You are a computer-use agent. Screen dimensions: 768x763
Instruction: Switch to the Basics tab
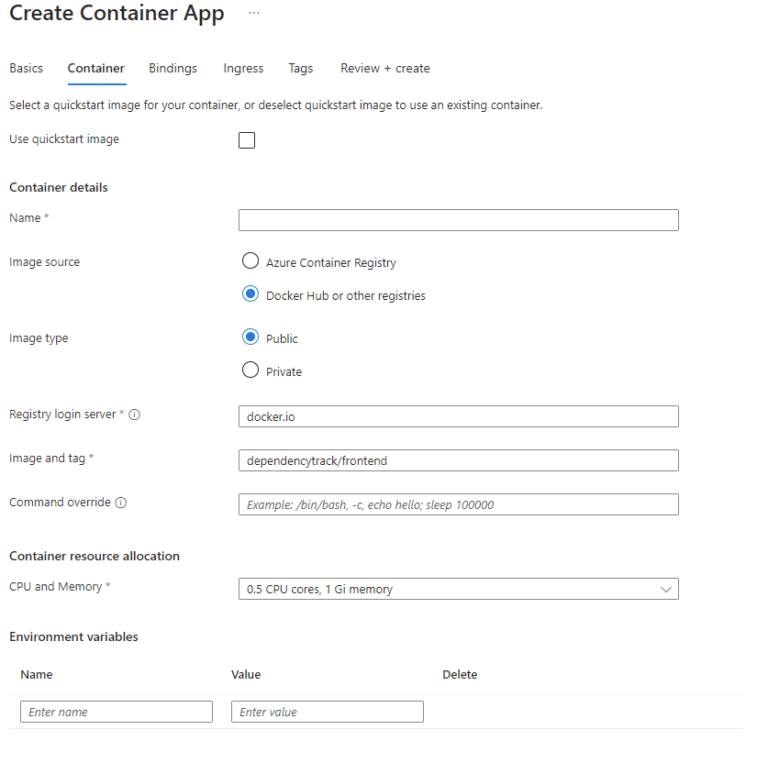coord(26,68)
